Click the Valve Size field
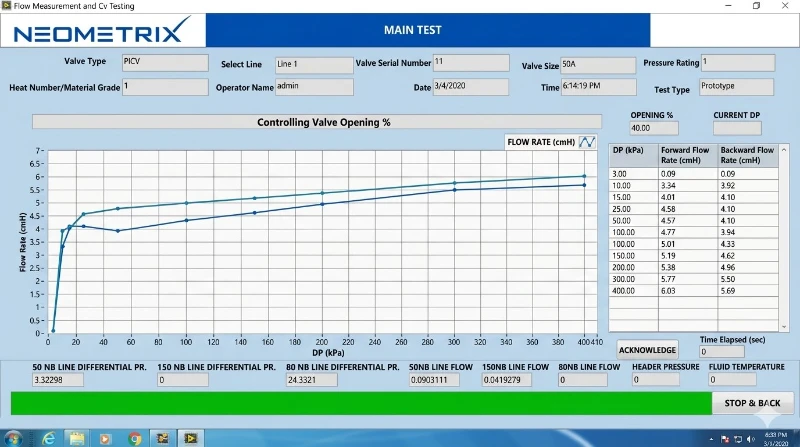Image resolution: width=800 pixels, height=447 pixels. point(598,65)
